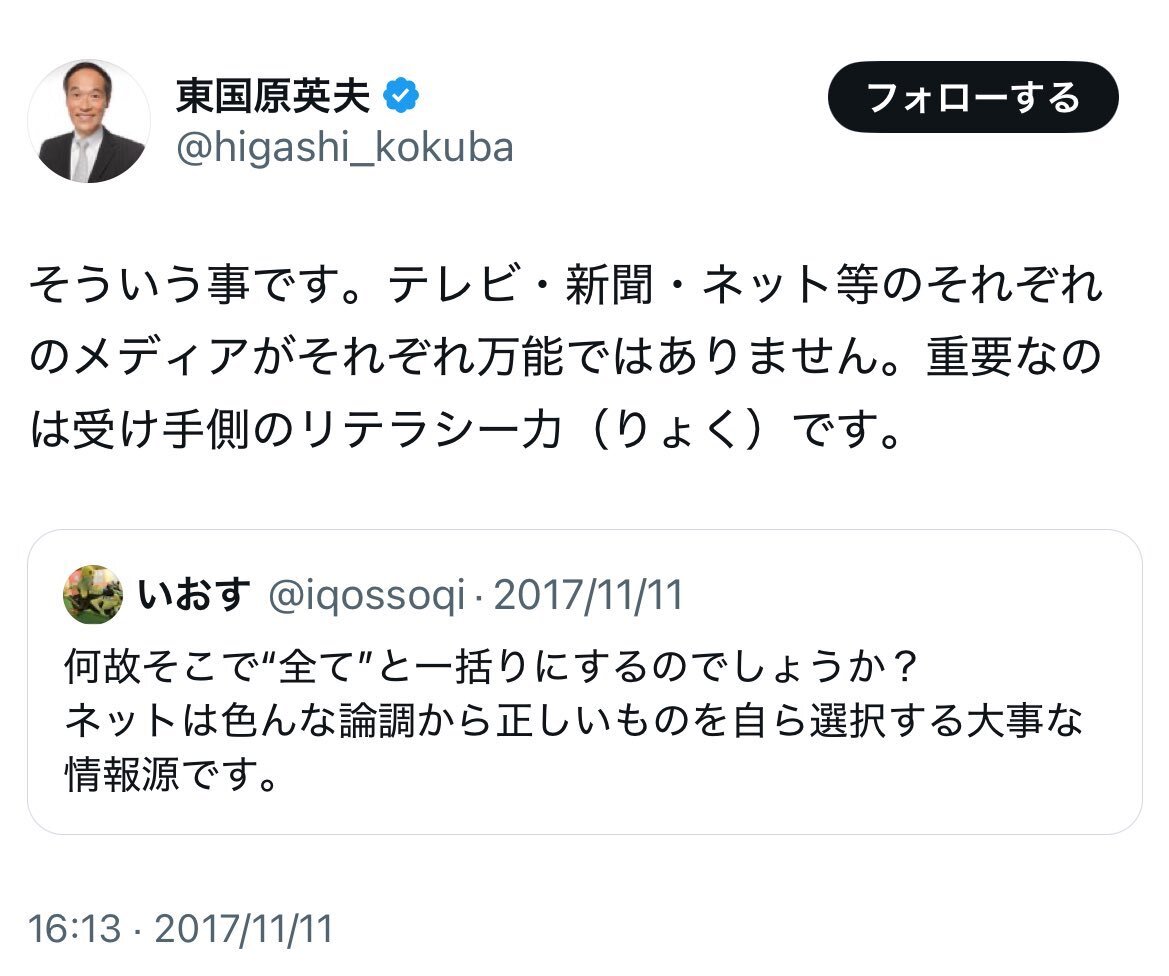Click the @higashi_kokuba handle
Image resolution: width=1169 pixels, height=976 pixels.
(x=344, y=148)
